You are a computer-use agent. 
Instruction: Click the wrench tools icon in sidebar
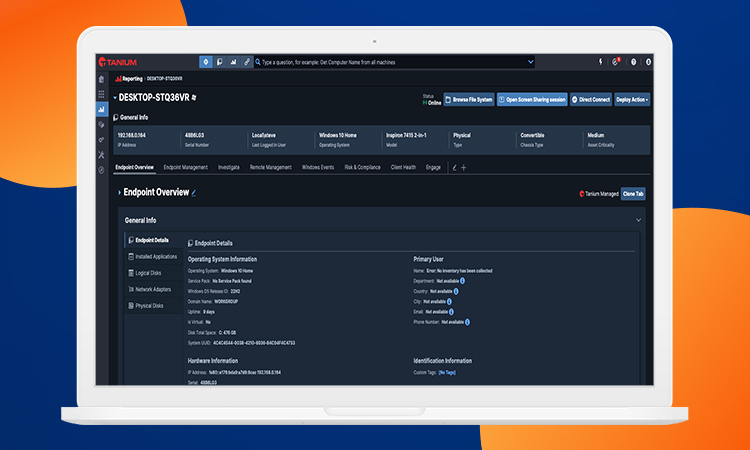tap(101, 154)
